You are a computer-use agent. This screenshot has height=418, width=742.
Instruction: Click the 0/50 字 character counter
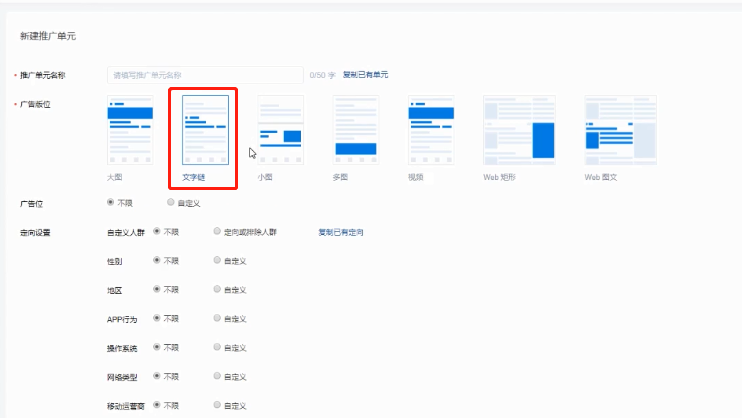point(322,75)
